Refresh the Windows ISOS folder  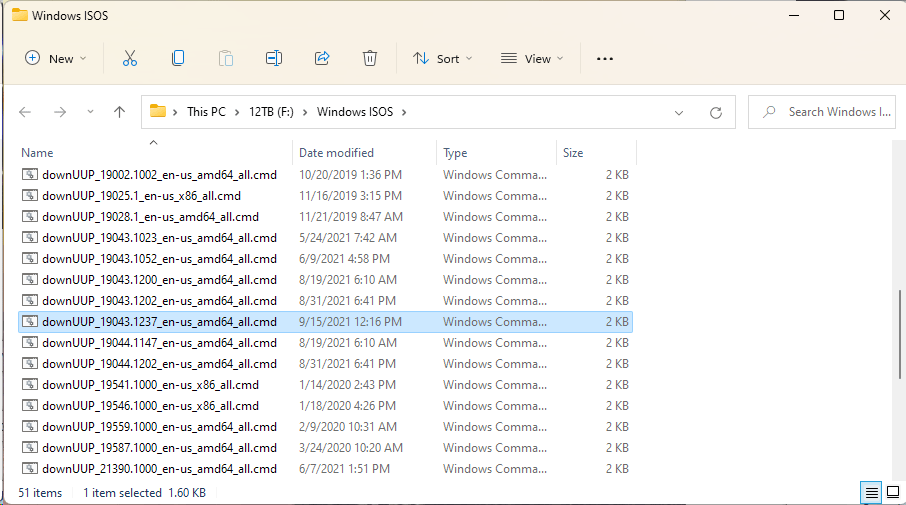(x=715, y=112)
